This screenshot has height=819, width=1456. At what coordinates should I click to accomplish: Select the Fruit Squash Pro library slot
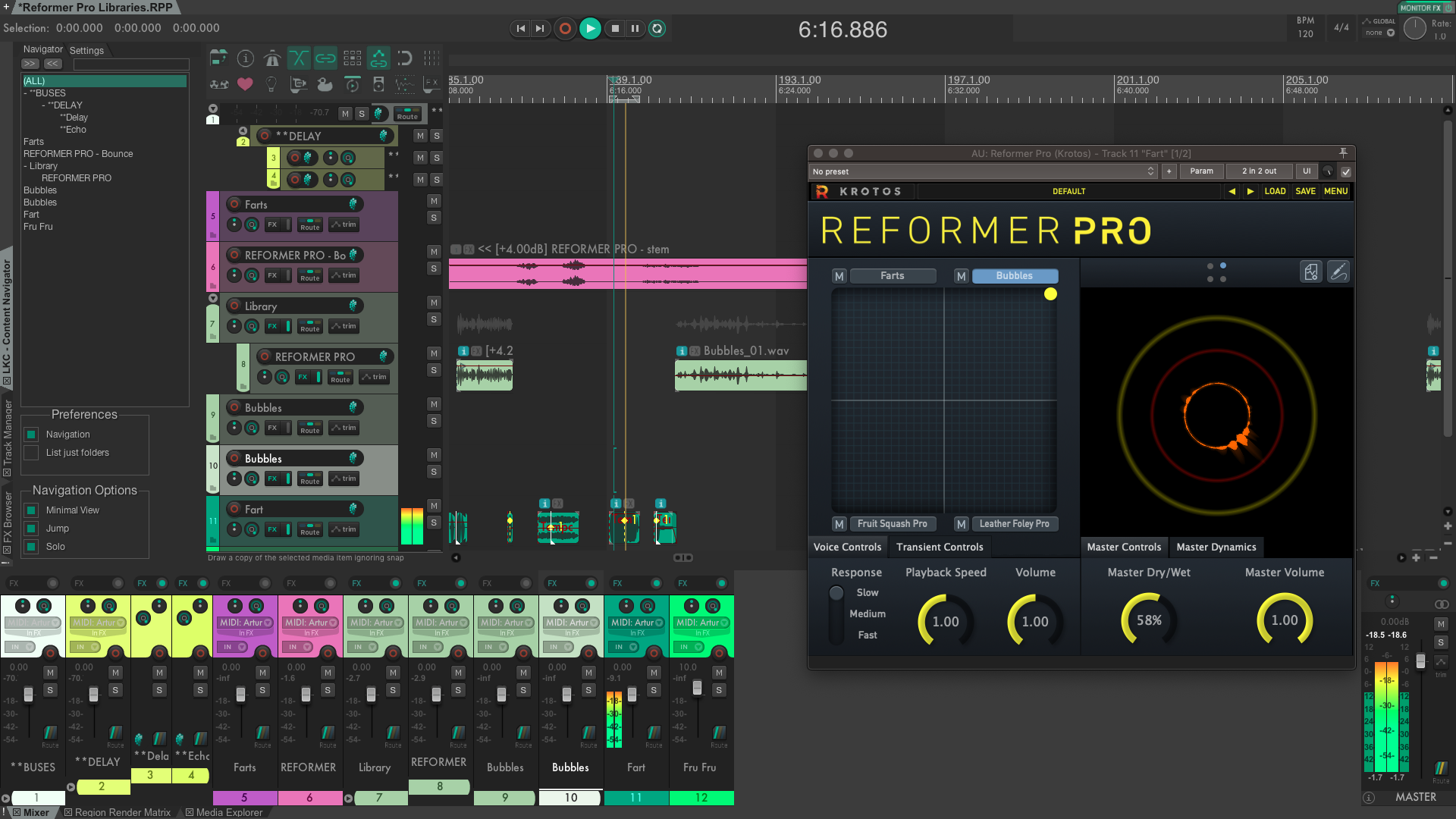(x=892, y=524)
